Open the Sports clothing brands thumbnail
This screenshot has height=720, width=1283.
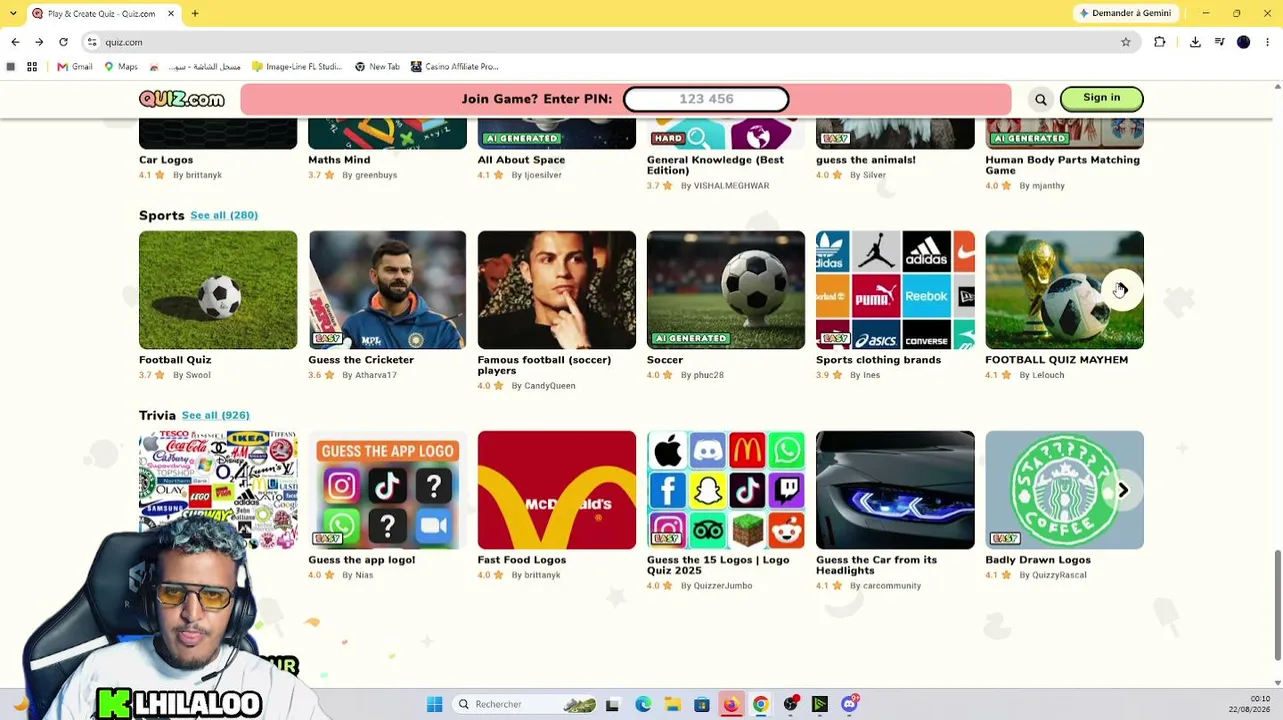click(895, 290)
